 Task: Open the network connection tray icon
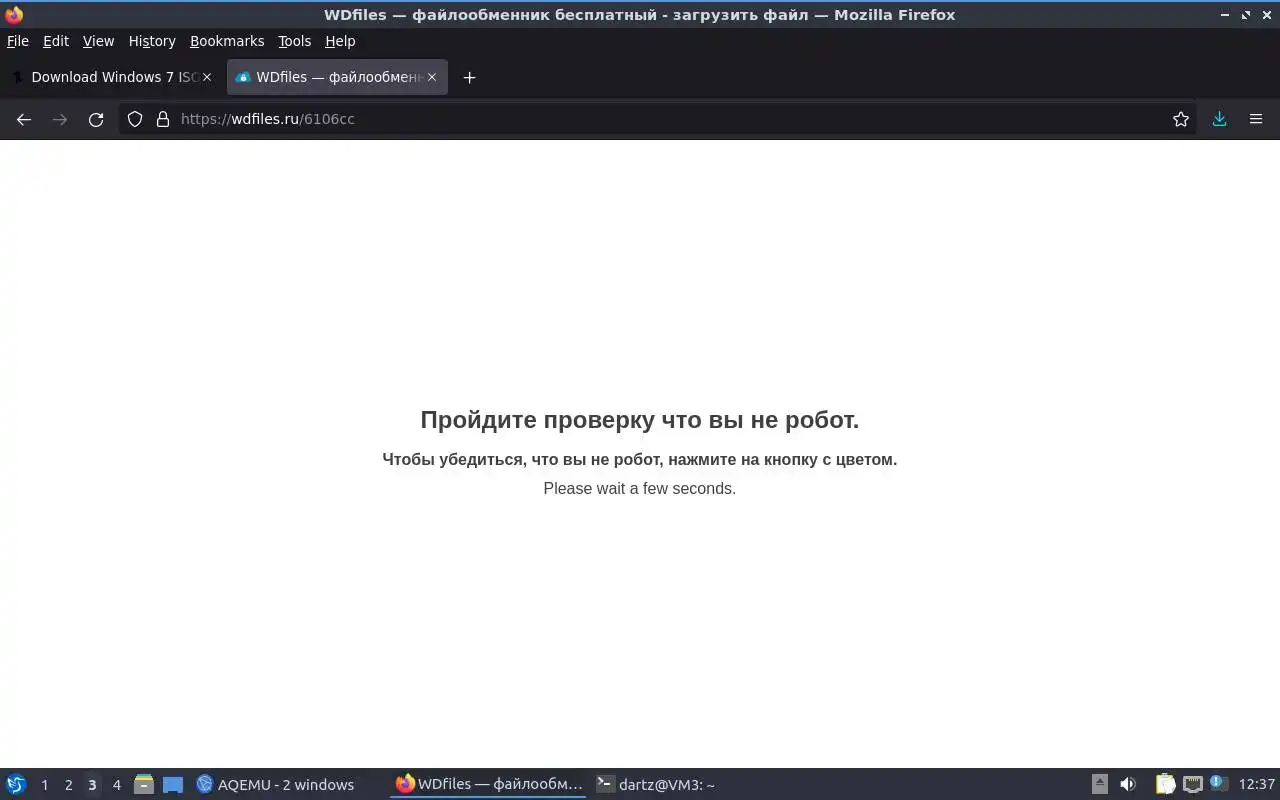[1192, 784]
